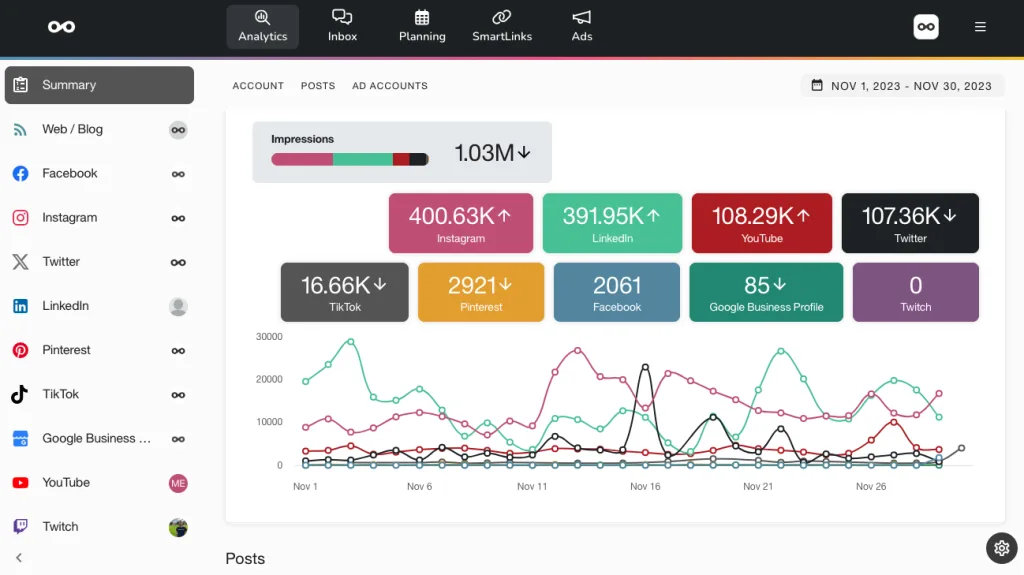This screenshot has width=1024, height=575.
Task: Select the YouTube 108.29K card
Action: [x=762, y=223]
